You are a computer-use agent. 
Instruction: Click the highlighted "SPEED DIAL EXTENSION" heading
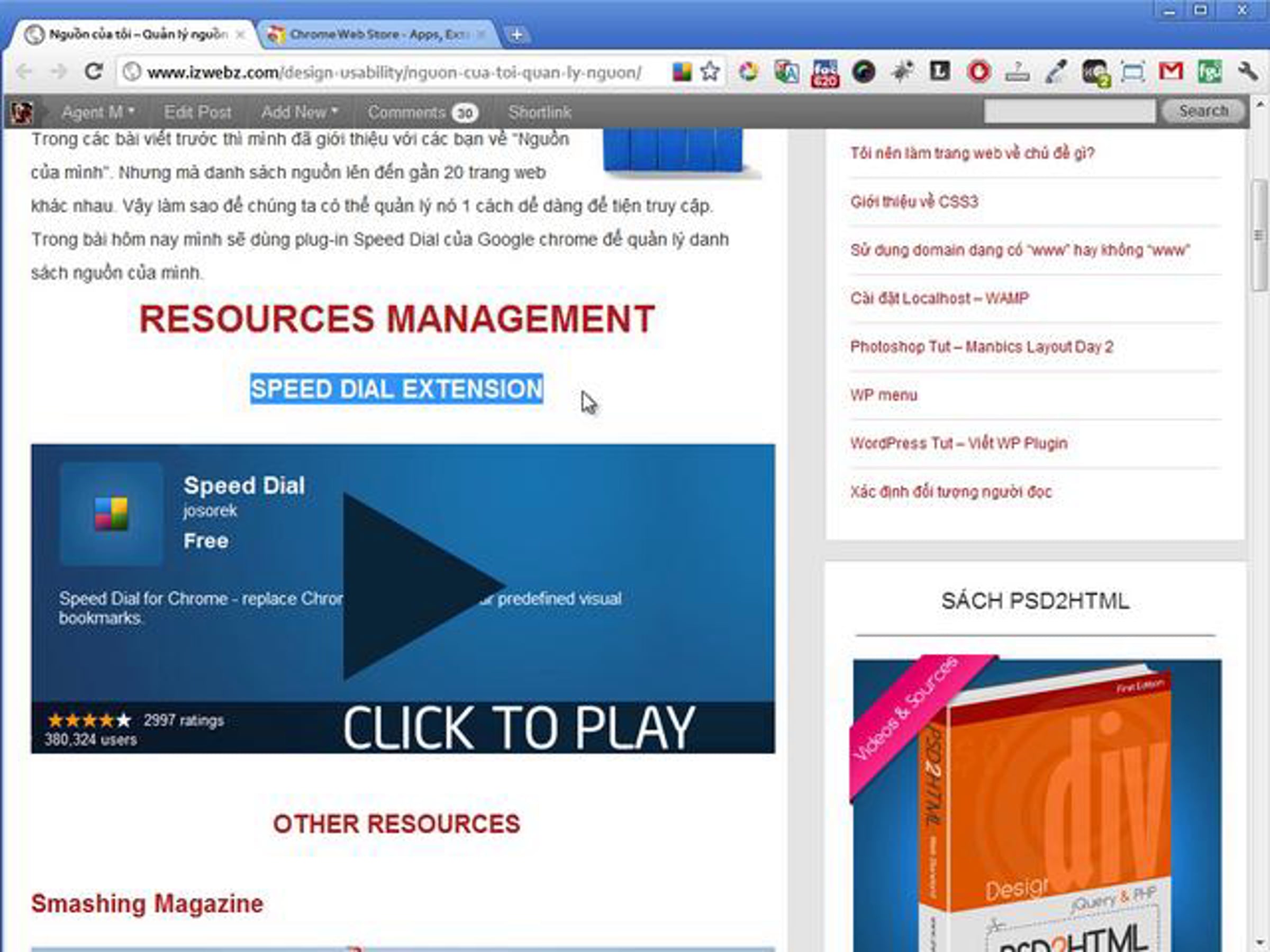[397, 389]
